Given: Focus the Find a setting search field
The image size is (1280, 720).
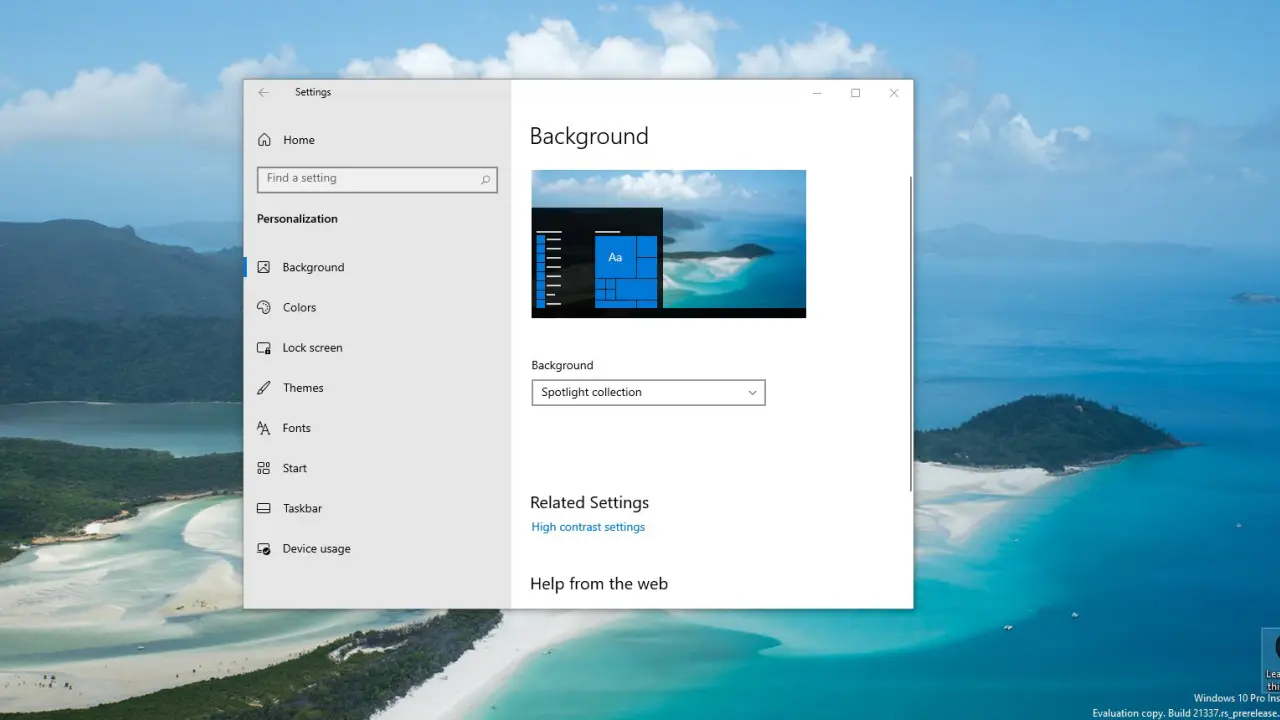Looking at the screenshot, I should (x=368, y=179).
